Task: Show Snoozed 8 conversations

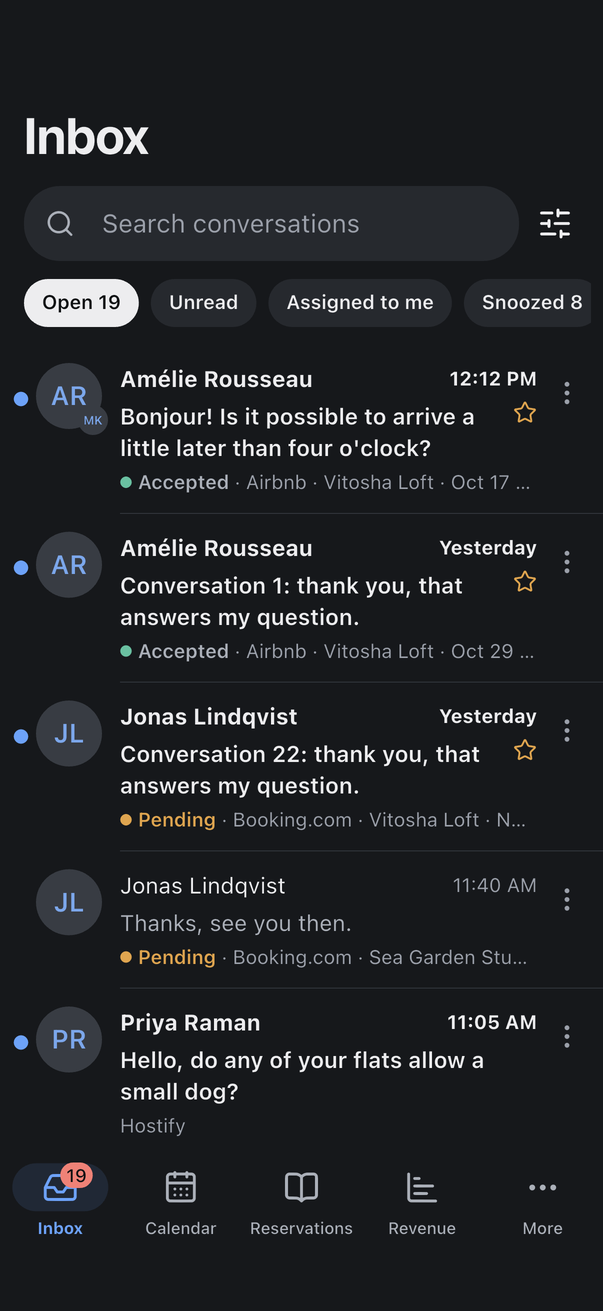Action: [528, 302]
